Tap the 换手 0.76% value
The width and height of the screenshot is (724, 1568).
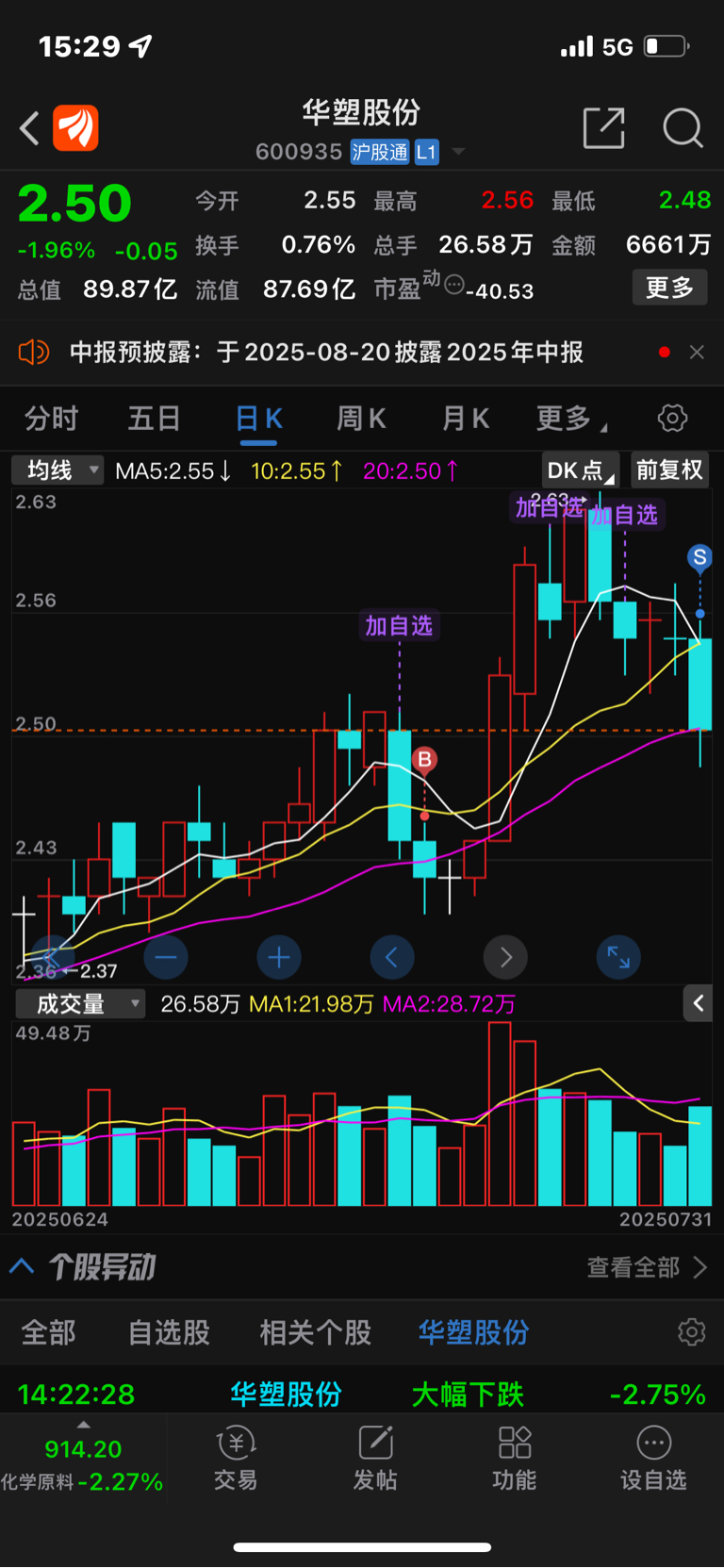pyautogui.click(x=319, y=245)
